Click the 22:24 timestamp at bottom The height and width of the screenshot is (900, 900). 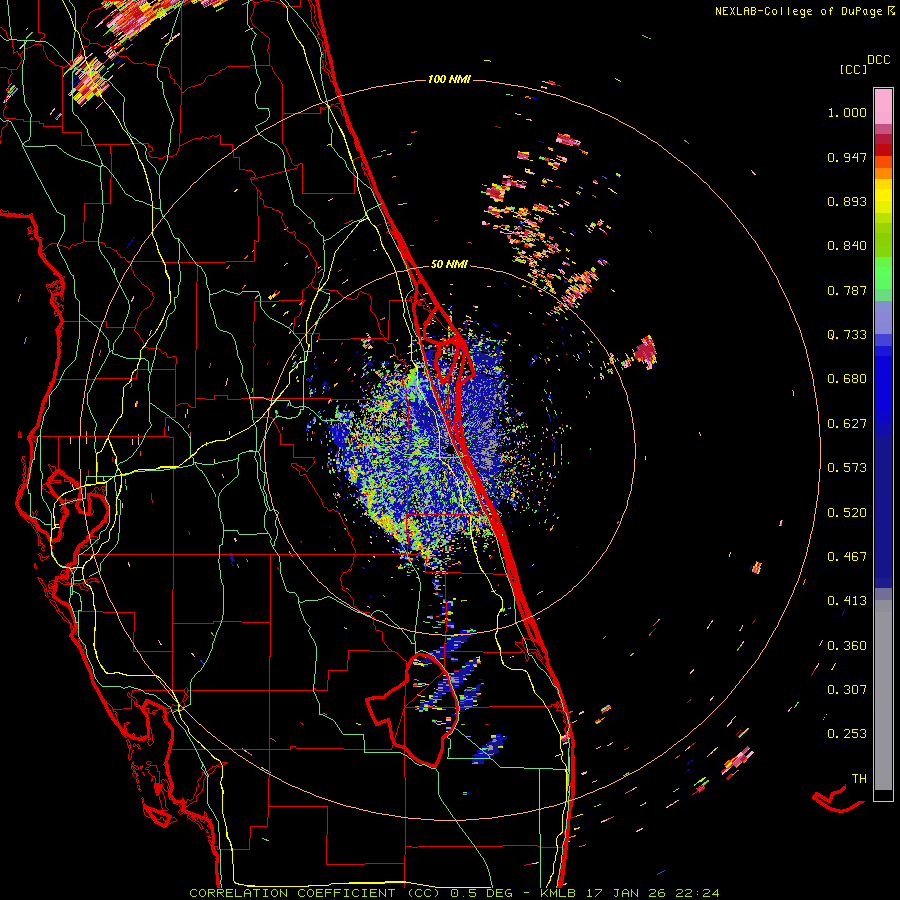point(699,893)
